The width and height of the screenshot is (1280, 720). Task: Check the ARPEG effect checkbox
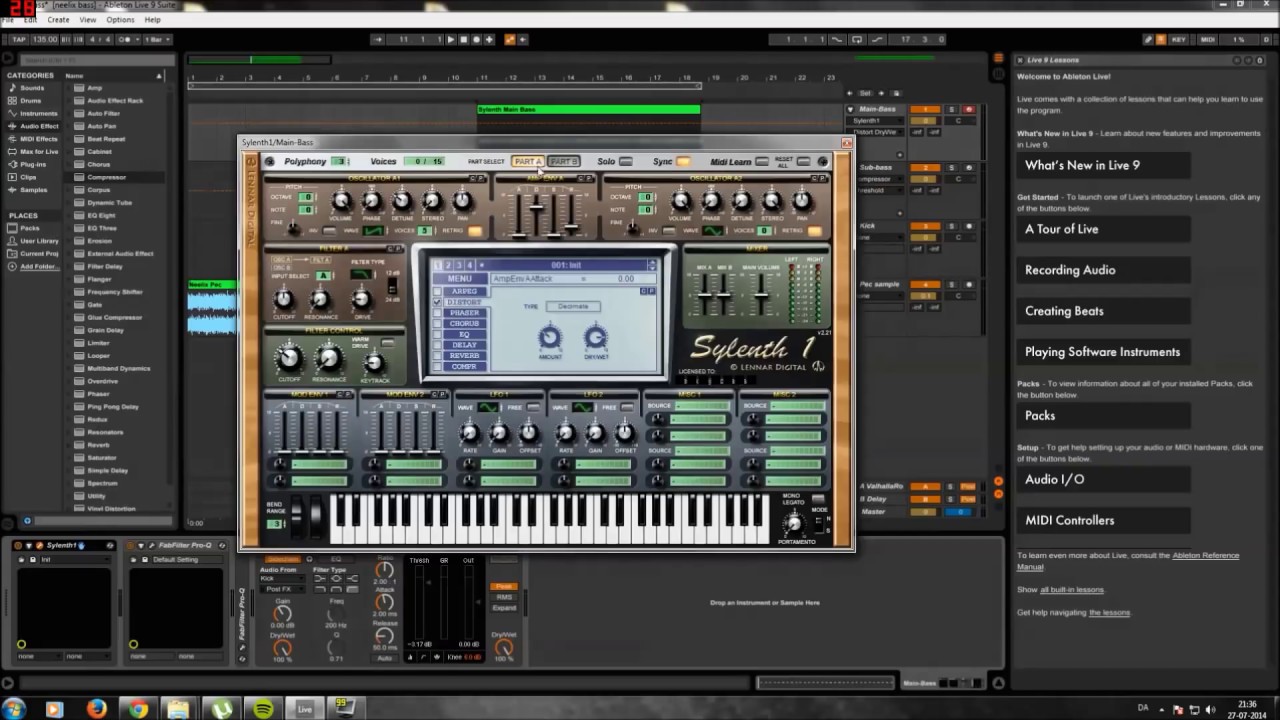(437, 291)
